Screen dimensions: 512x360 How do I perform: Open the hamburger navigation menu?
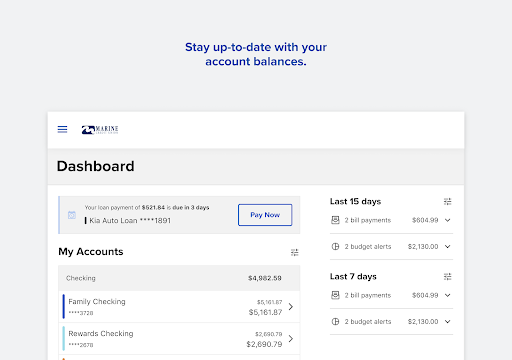[x=62, y=129]
